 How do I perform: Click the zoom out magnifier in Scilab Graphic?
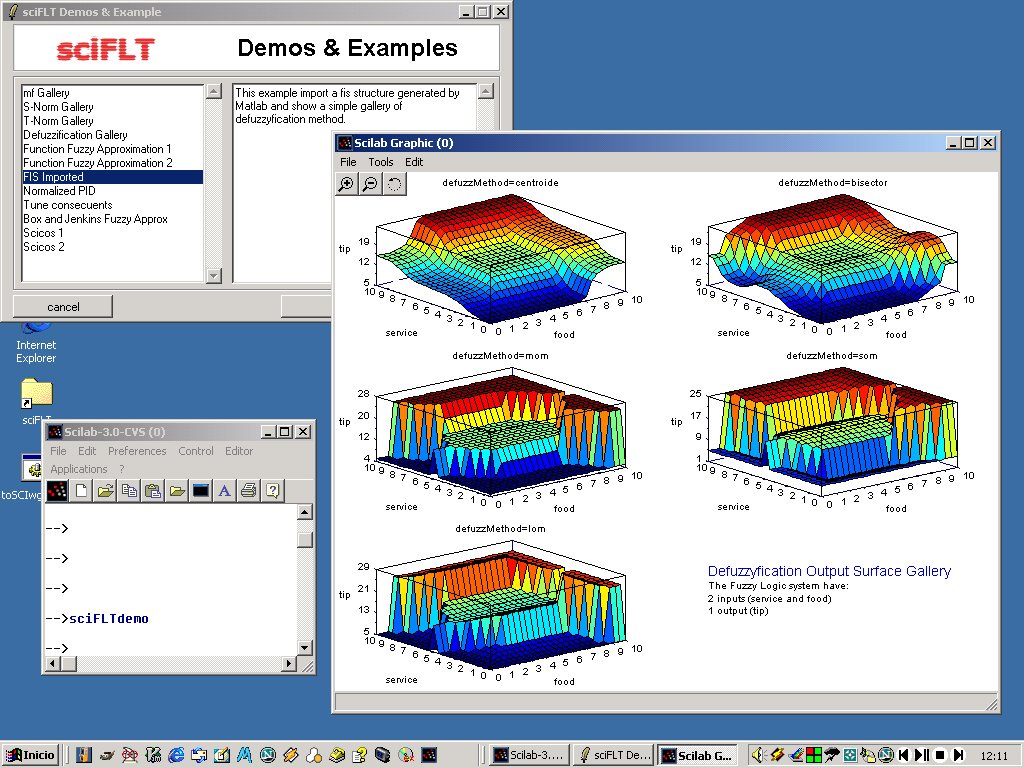click(370, 184)
